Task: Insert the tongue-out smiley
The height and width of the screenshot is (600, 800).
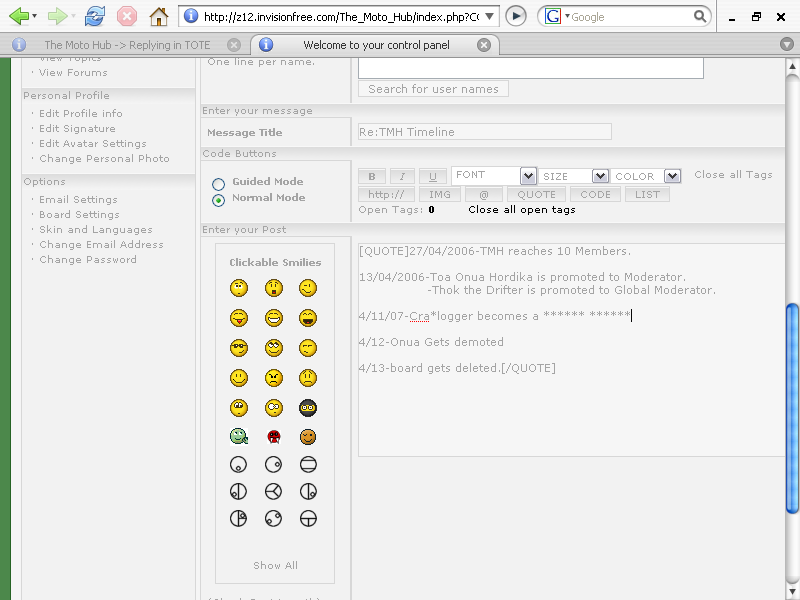Action: tap(239, 318)
